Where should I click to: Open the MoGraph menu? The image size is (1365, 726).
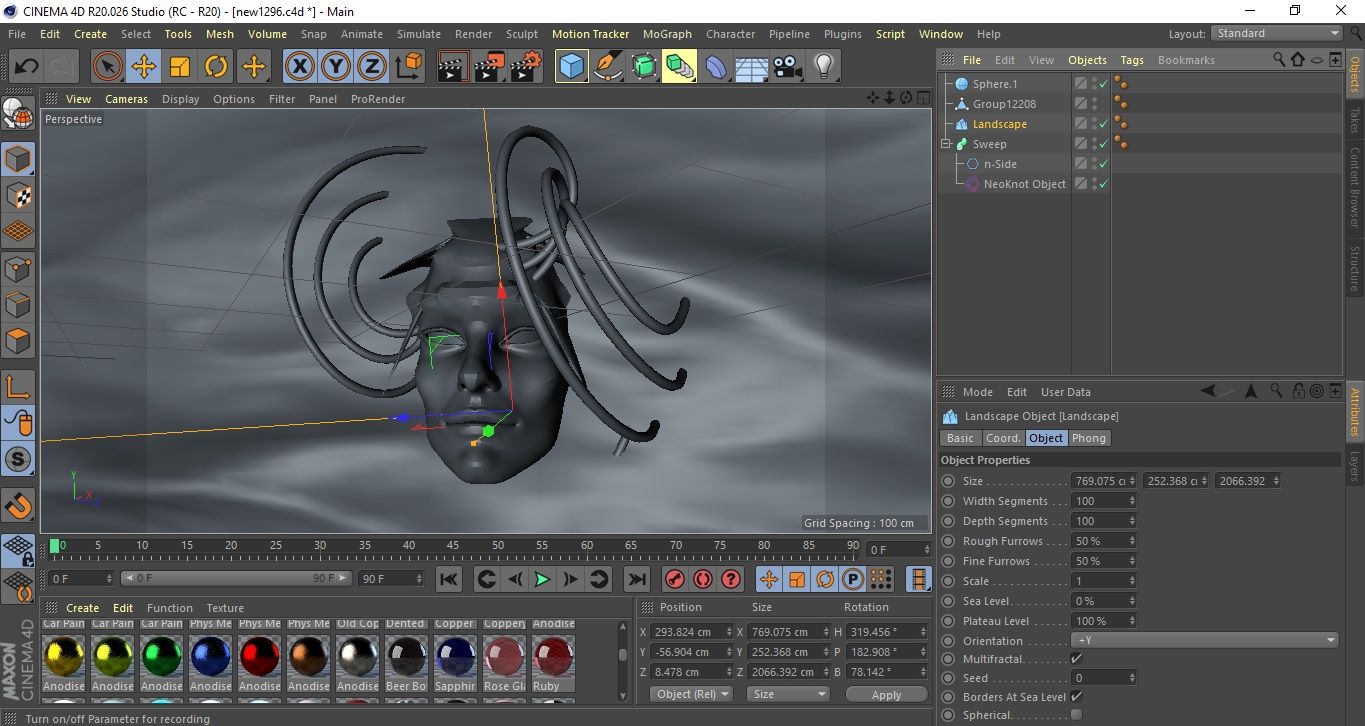667,34
